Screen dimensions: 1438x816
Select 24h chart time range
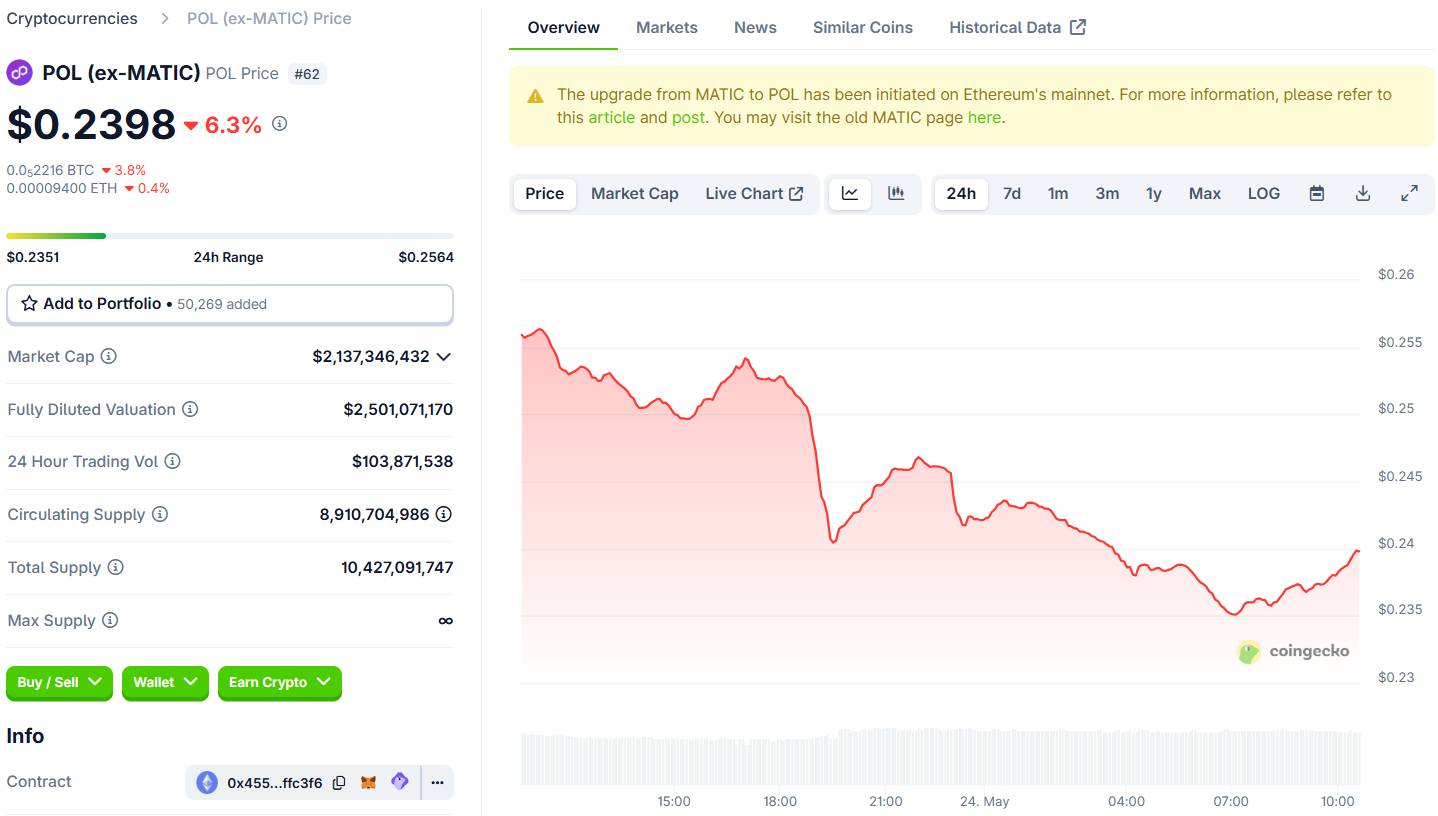[961, 193]
